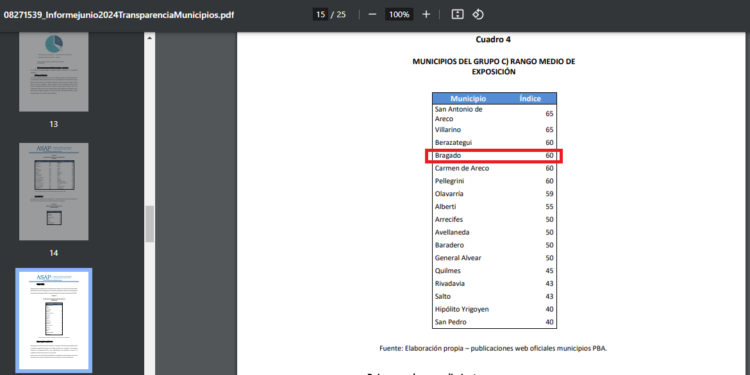
Task: Click the index value 45 for Quilmes
Action: click(x=549, y=271)
